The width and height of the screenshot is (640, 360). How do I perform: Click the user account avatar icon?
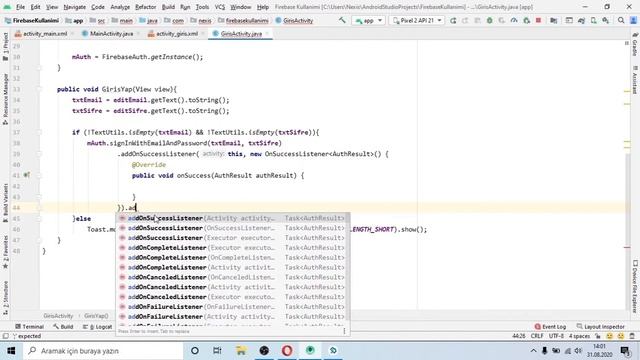tap(633, 20)
